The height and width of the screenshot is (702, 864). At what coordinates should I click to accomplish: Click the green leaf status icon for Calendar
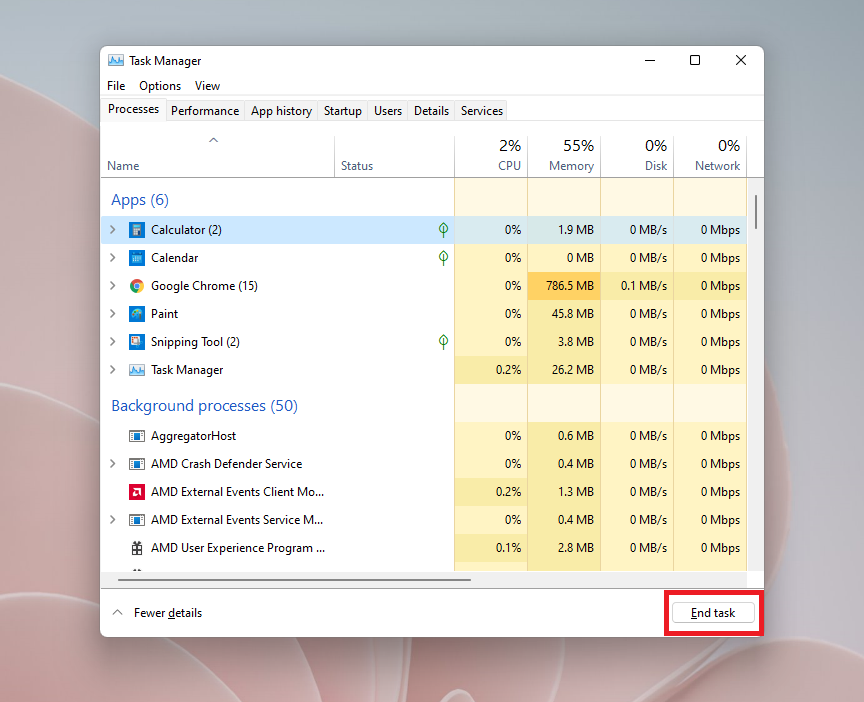click(443, 258)
